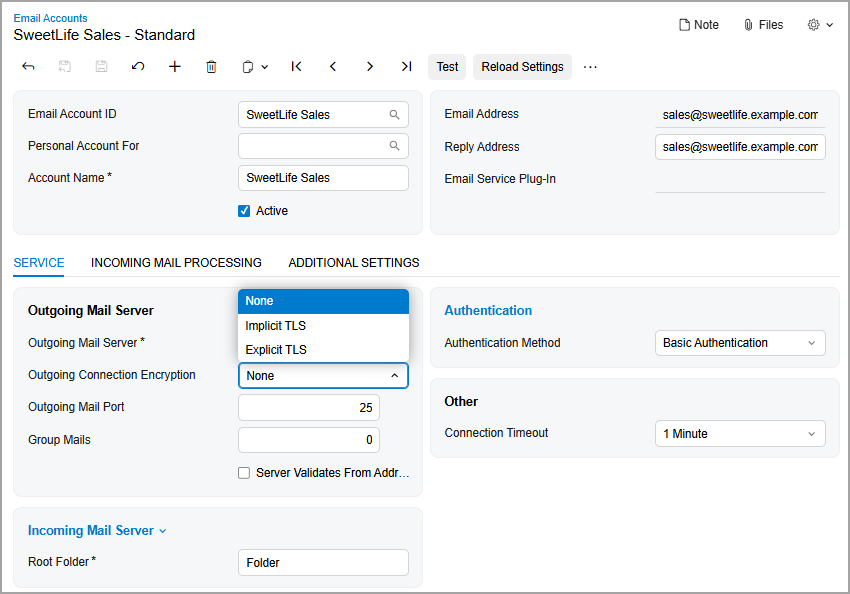Click the Reload Settings button

(x=522, y=67)
